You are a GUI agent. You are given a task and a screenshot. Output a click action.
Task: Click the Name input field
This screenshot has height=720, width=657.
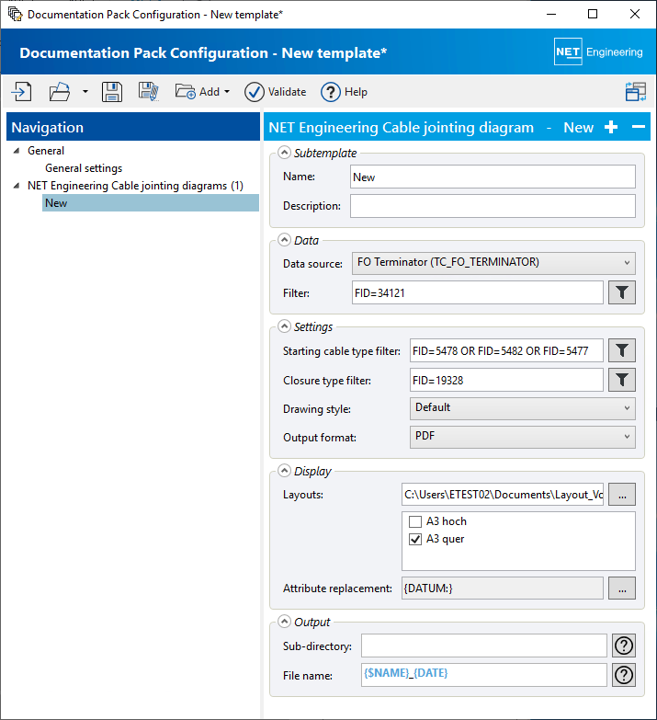493,177
